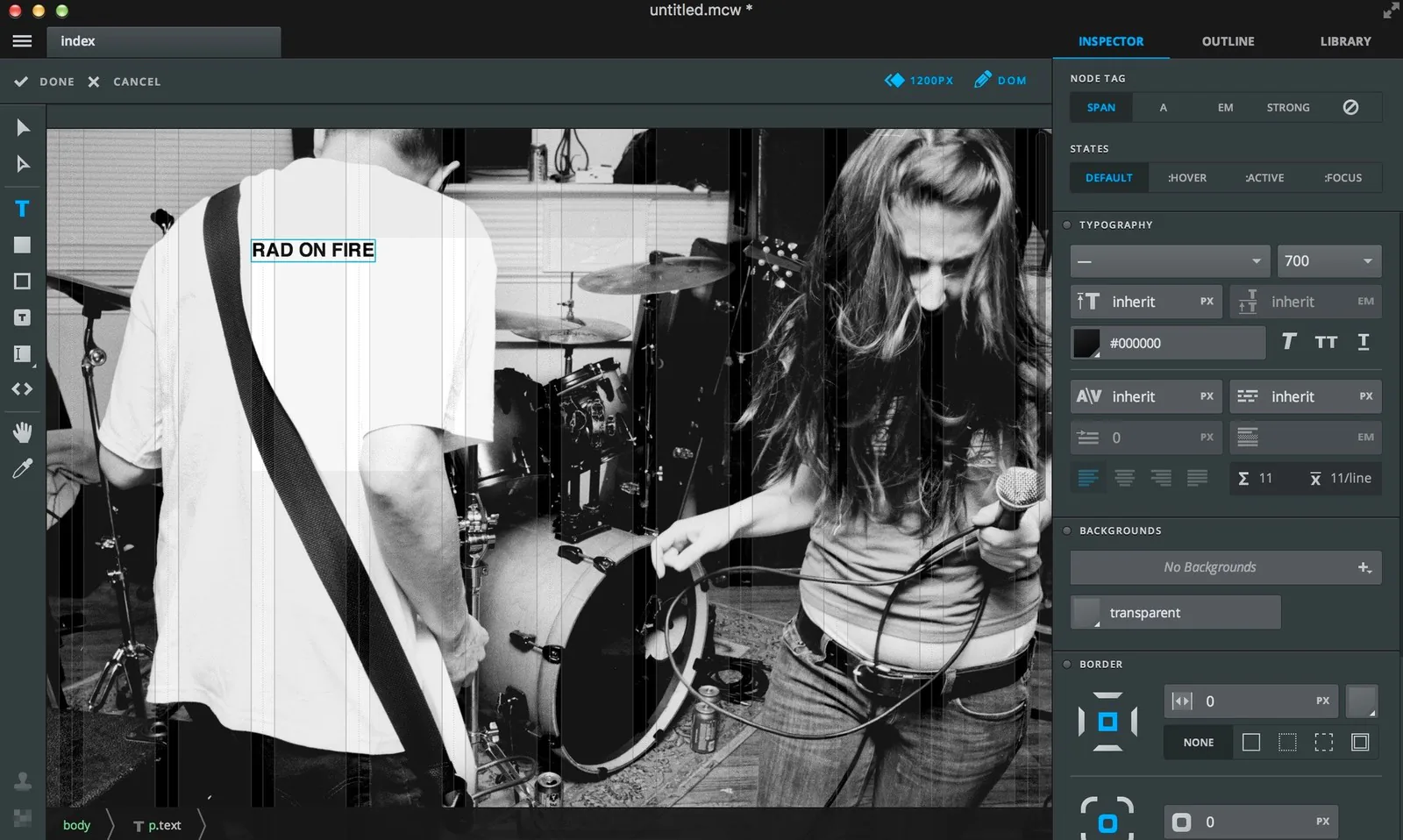Open the #000000 text color swatch
1403x840 pixels.
(1087, 343)
